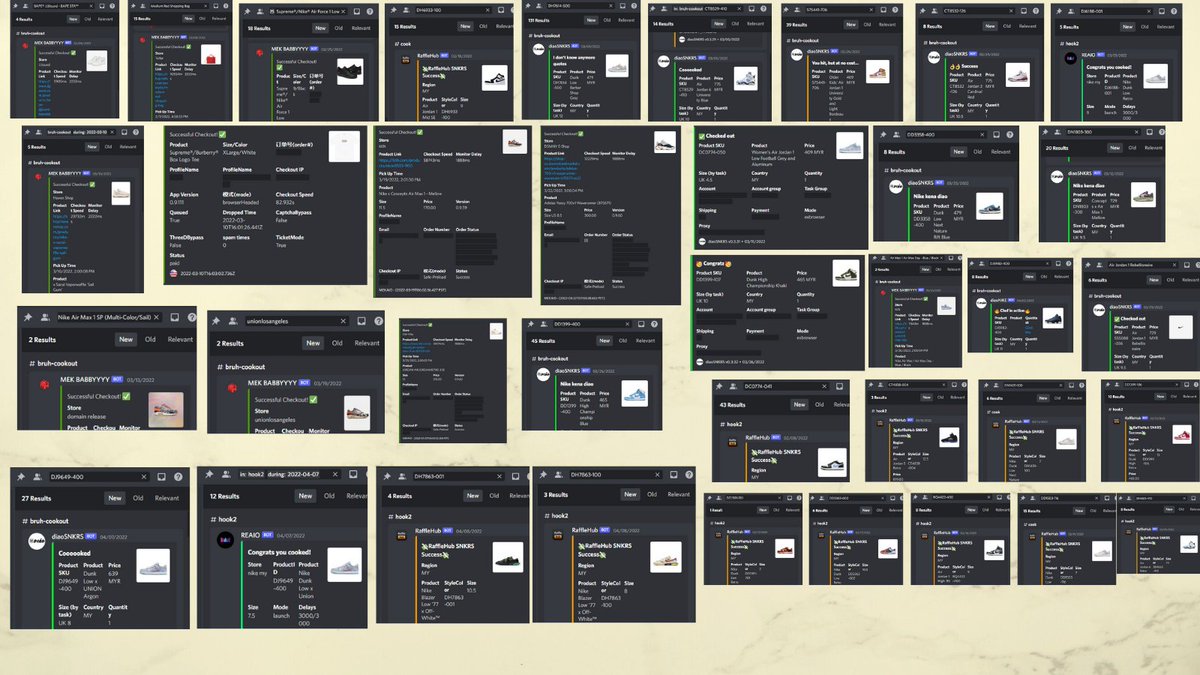The height and width of the screenshot is (675, 1200).
Task: Clear the unionlosangeles search with the X
Action: point(343,321)
